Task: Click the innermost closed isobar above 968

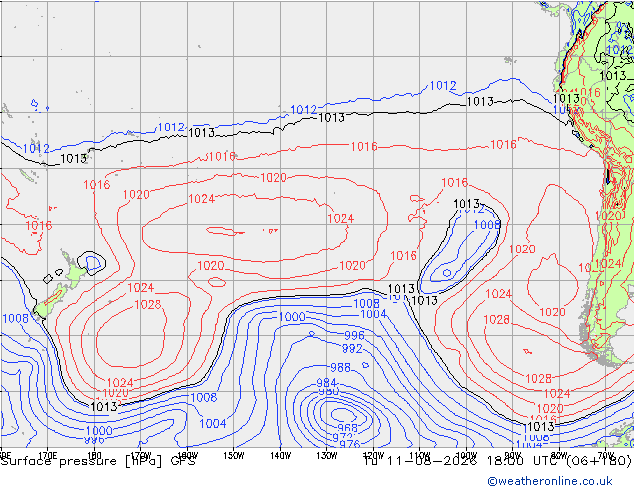Action: click(x=343, y=414)
